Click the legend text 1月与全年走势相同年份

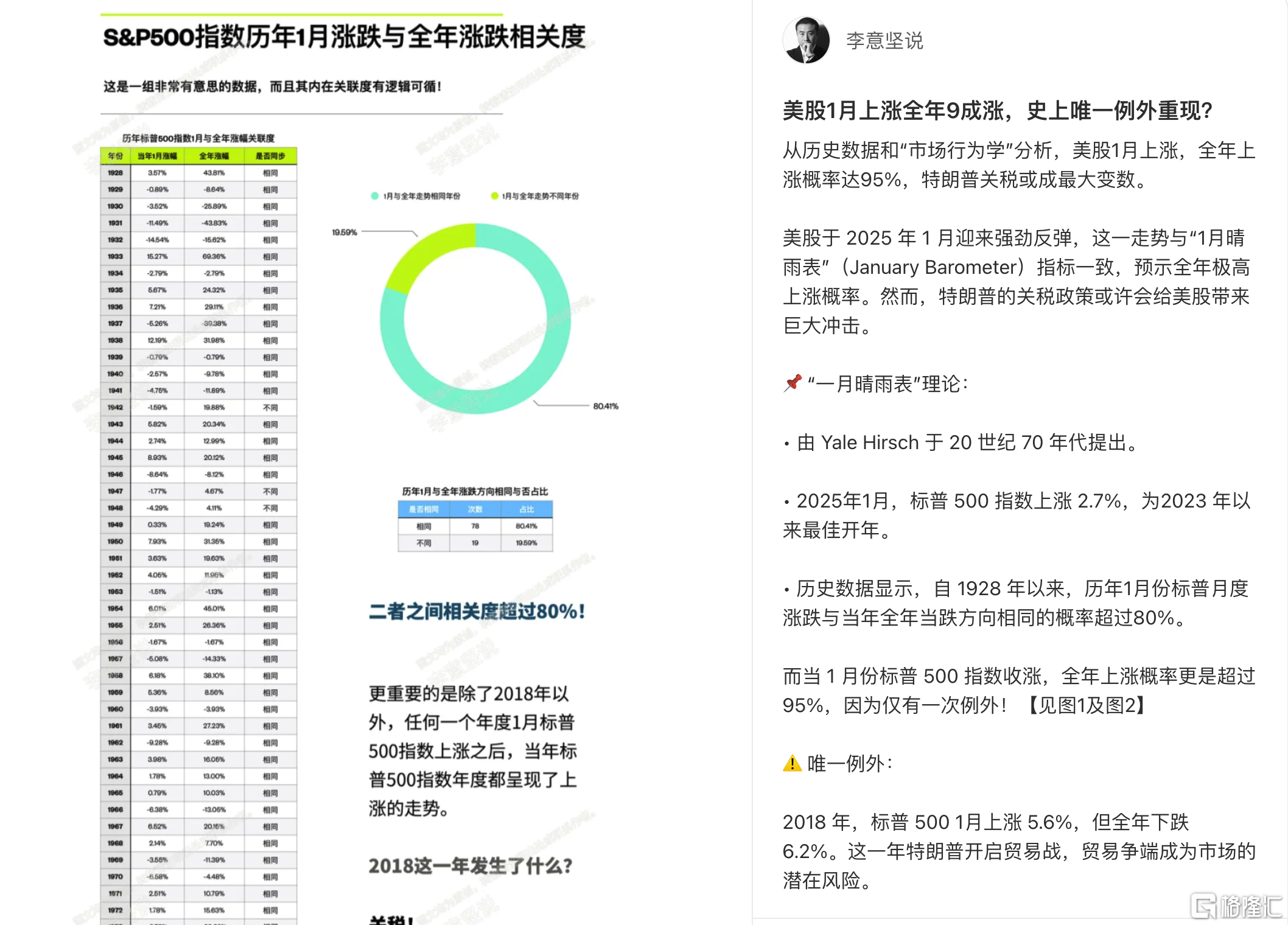pos(421,196)
